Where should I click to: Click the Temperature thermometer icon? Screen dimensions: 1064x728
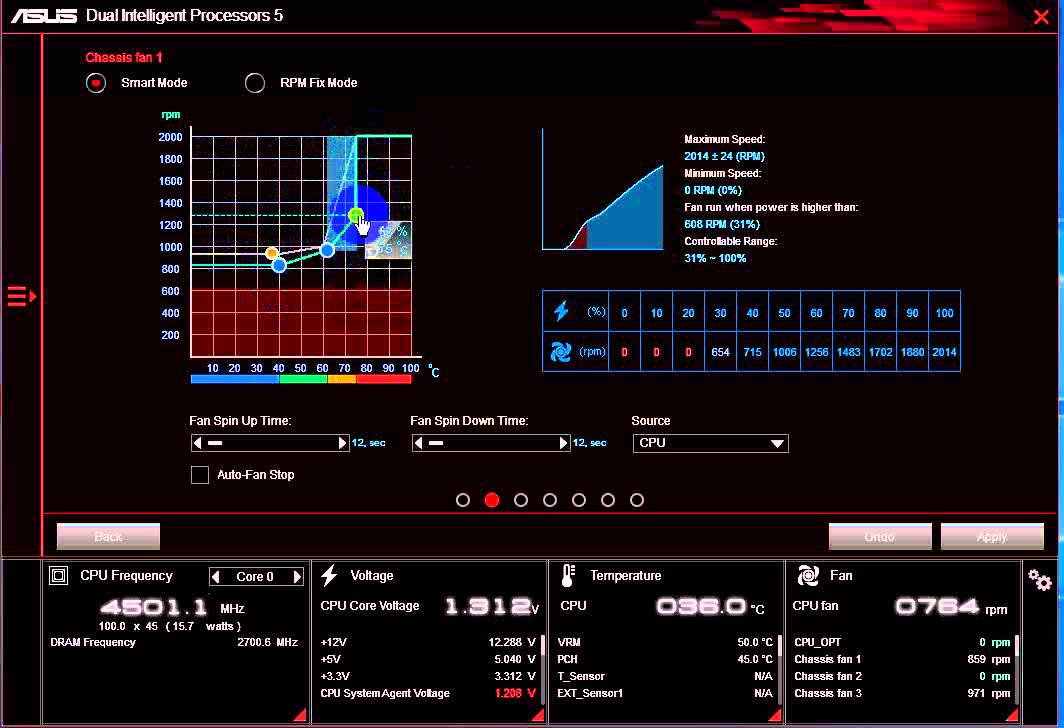pyautogui.click(x=569, y=575)
